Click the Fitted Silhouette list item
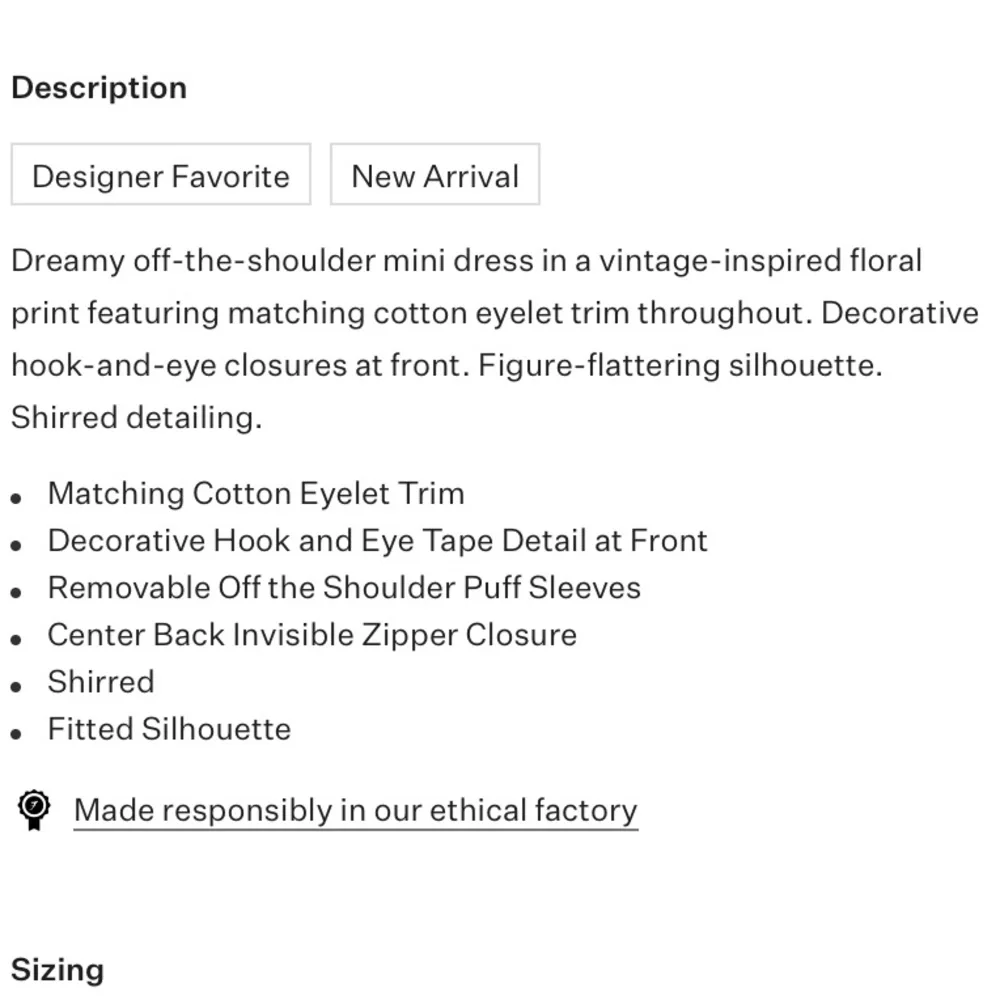 (x=169, y=729)
